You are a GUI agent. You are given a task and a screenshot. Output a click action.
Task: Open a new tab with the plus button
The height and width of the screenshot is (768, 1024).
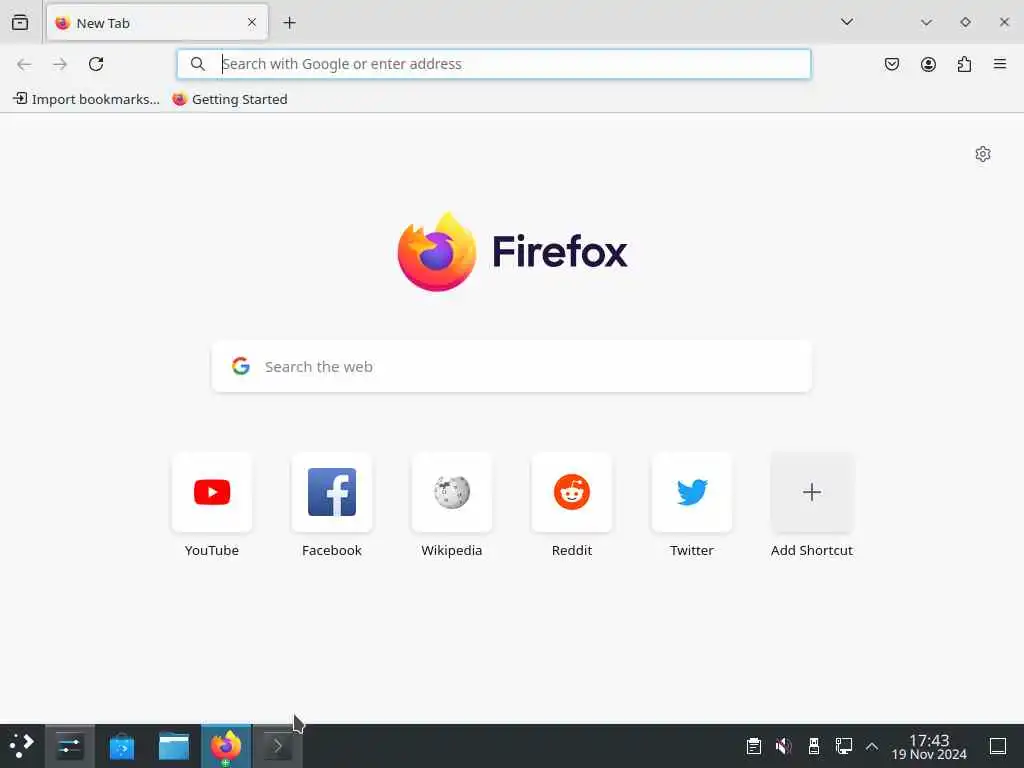(289, 23)
